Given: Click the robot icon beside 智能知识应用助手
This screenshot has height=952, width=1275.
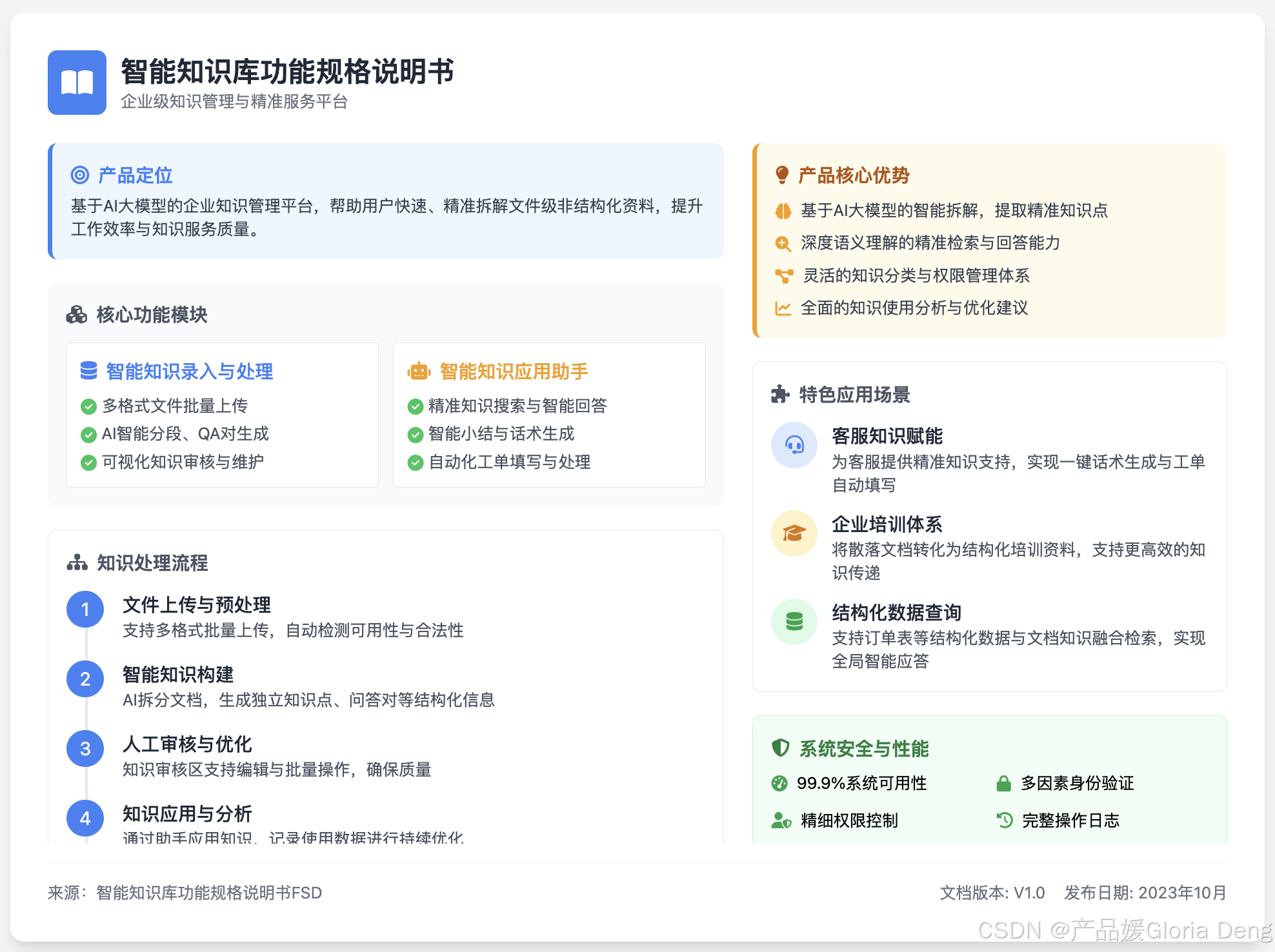Looking at the screenshot, I should pos(419,372).
